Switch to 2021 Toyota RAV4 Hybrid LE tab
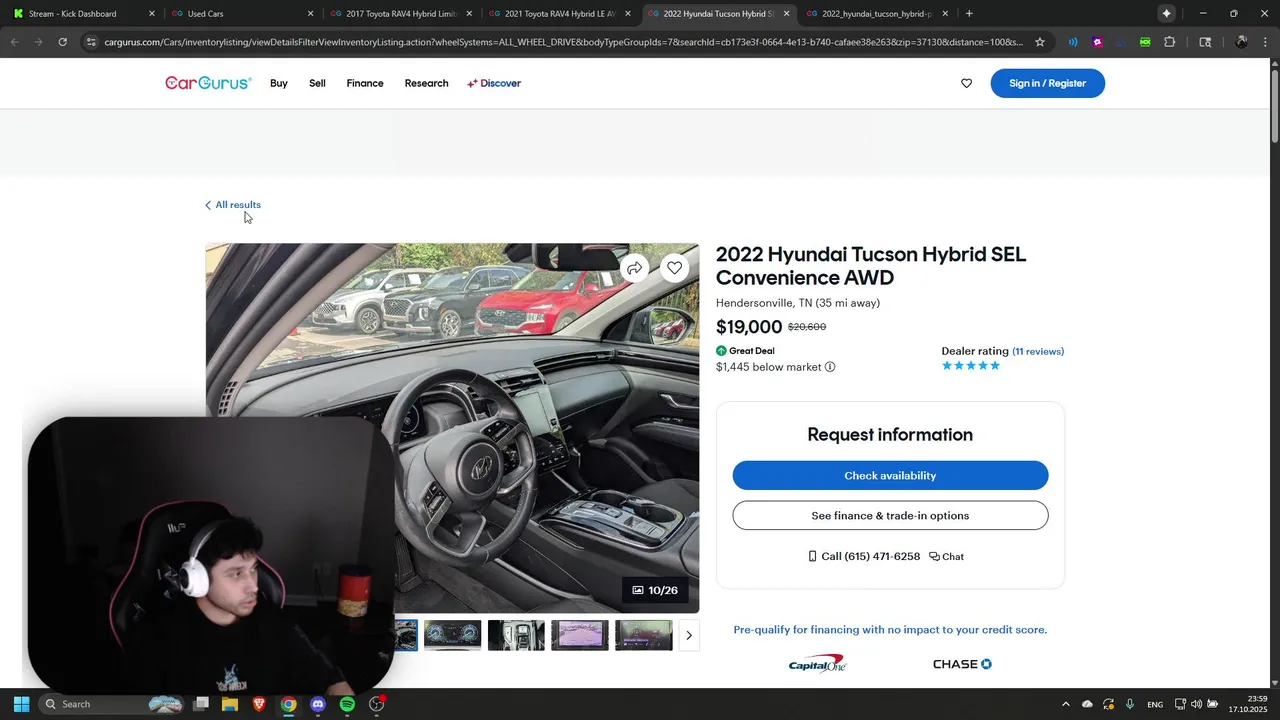 (x=559, y=14)
